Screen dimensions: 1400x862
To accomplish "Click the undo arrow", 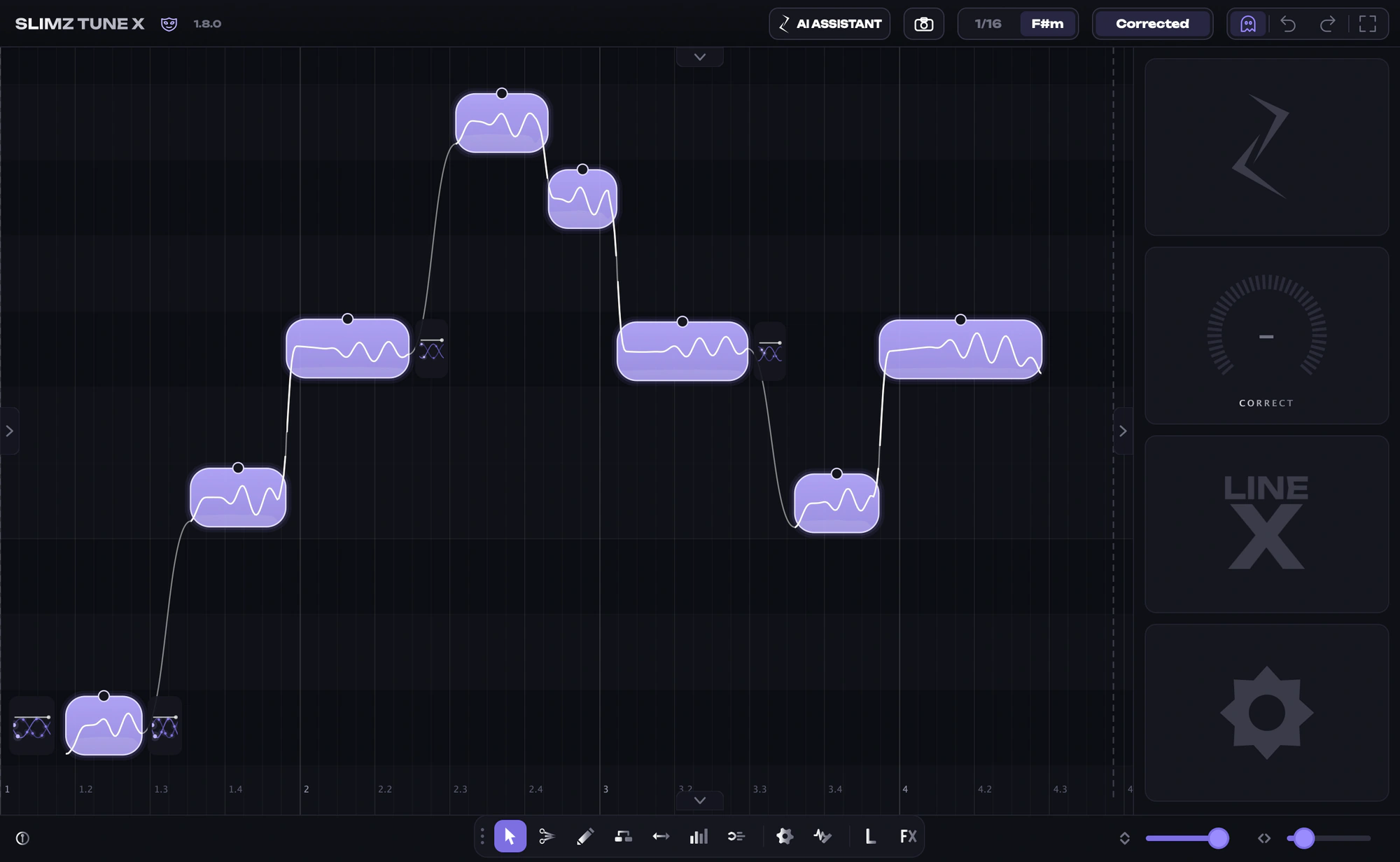I will pyautogui.click(x=1288, y=24).
